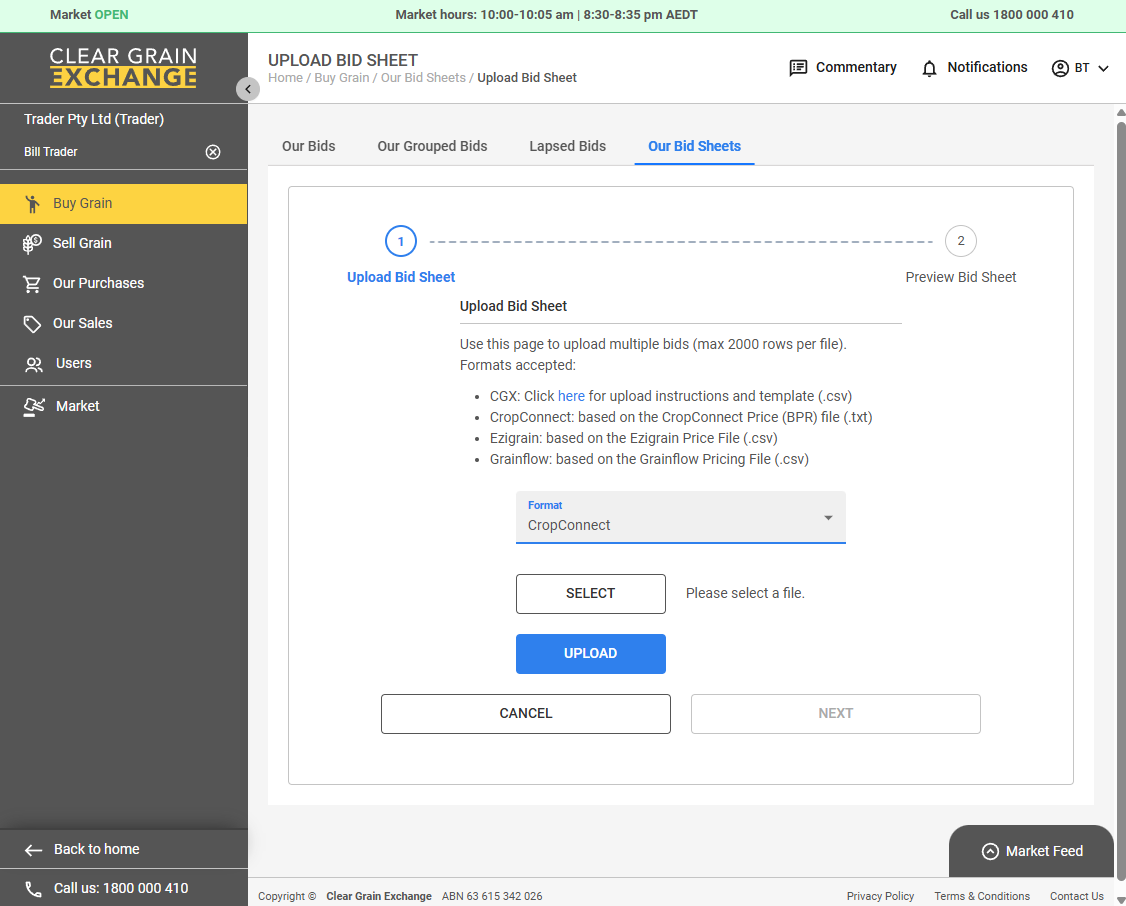The height and width of the screenshot is (906, 1126).
Task: Open Buy Grain in the breadcrumb
Action: (x=342, y=78)
